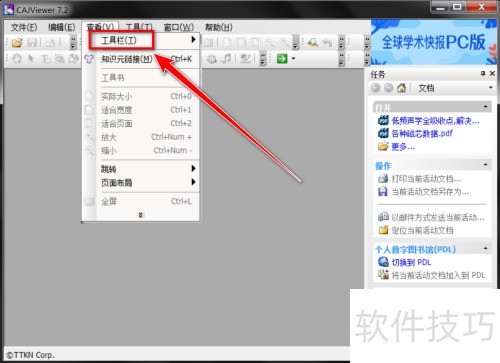Click the green arrow go icon
Viewport: 500px width, 363px height.
(x=282, y=59)
